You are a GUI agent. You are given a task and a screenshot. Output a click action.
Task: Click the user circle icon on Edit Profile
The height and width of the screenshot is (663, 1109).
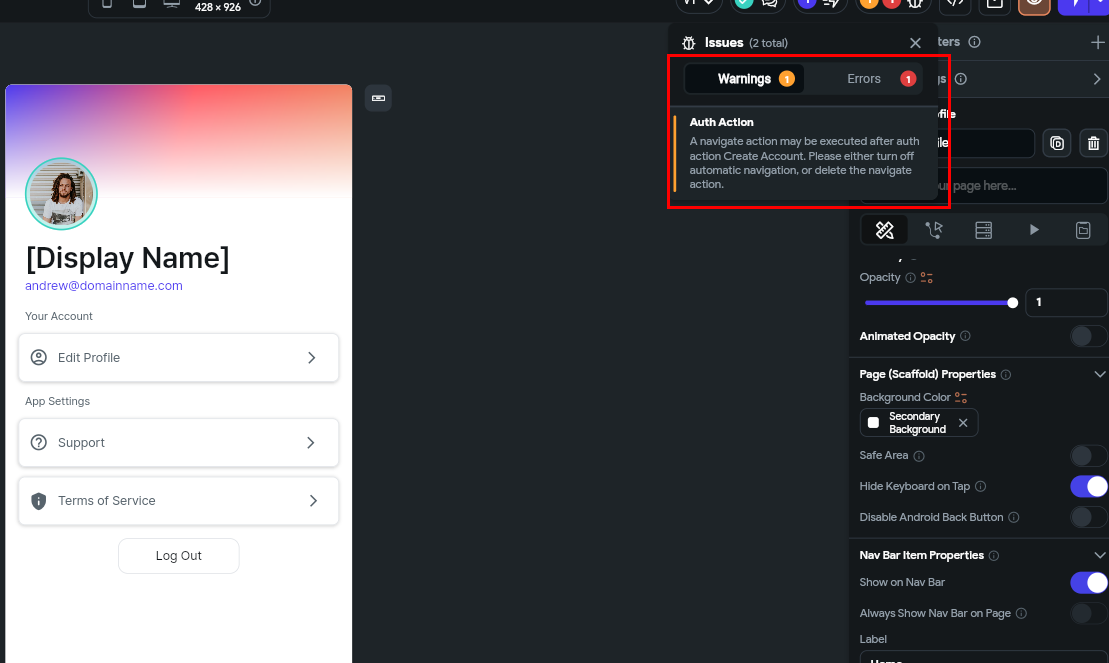pyautogui.click(x=39, y=357)
